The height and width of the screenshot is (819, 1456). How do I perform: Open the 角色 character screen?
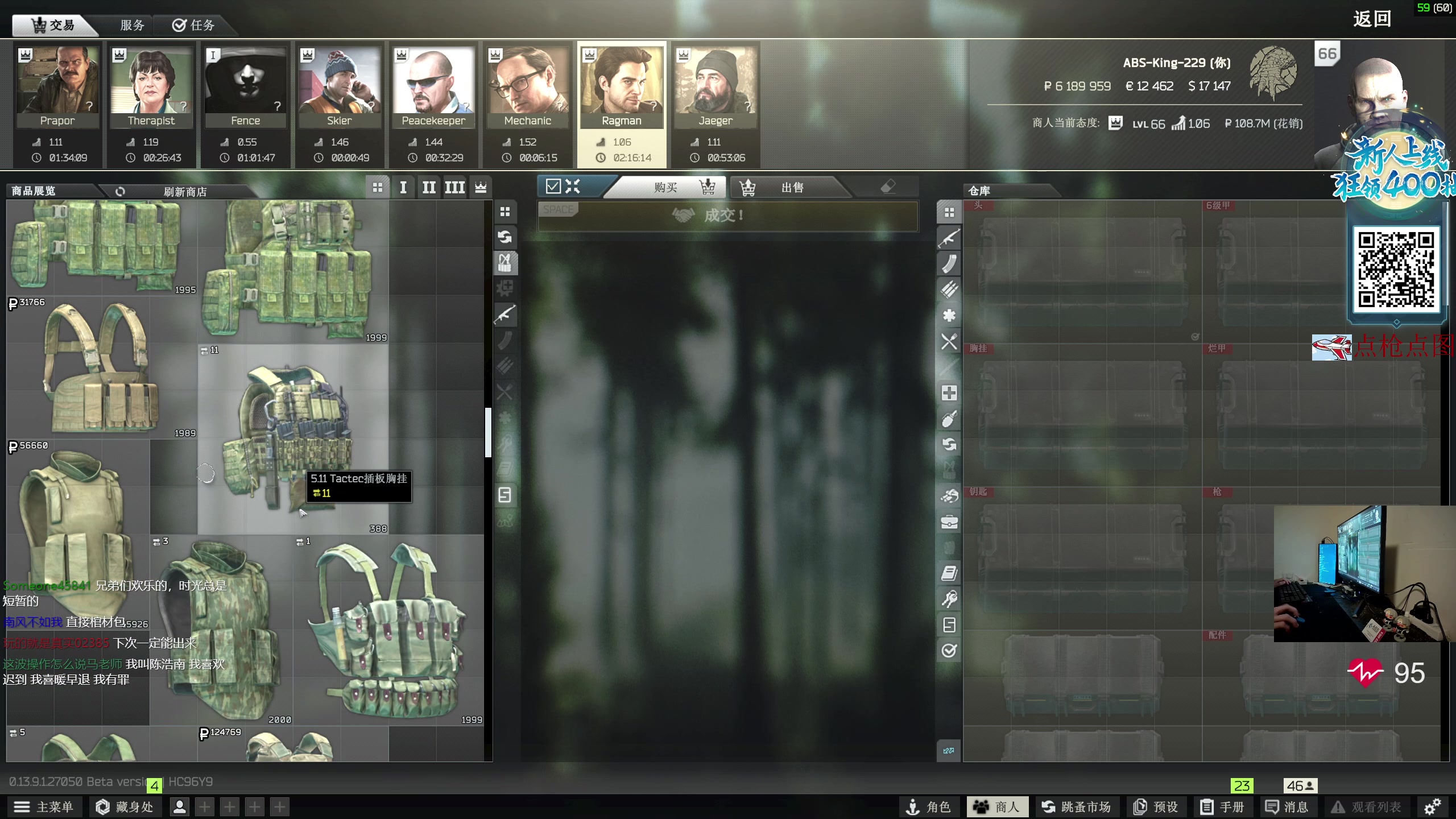coord(928,806)
